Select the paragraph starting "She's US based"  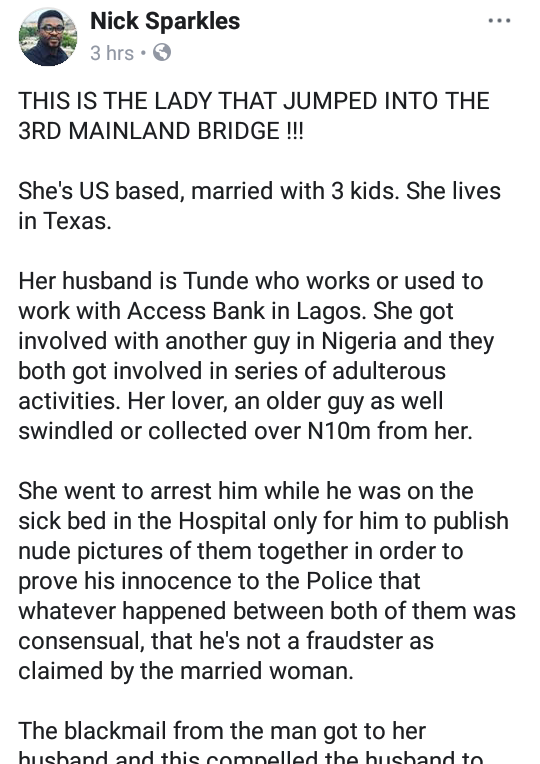(x=259, y=206)
